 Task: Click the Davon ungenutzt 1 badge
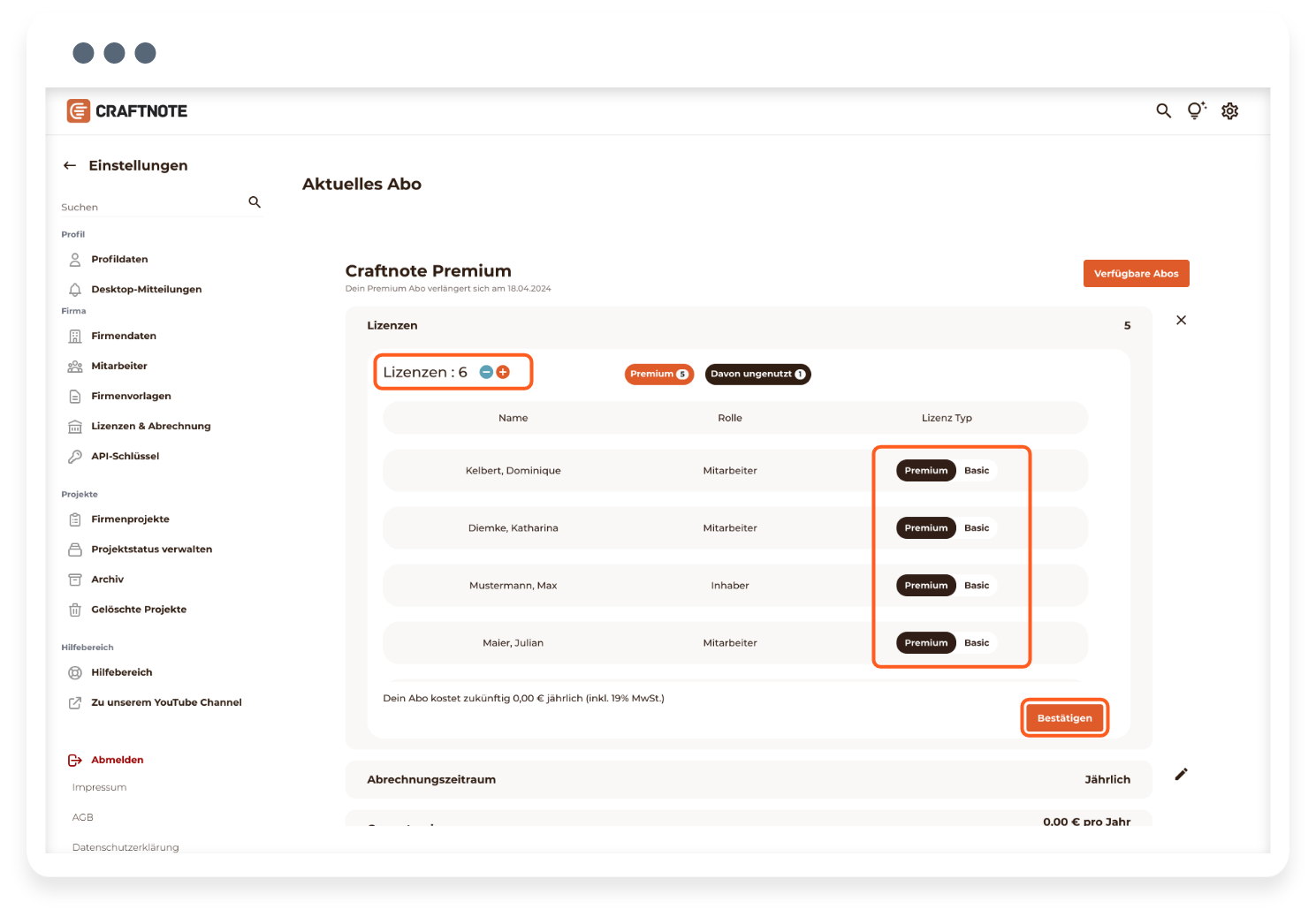757,374
